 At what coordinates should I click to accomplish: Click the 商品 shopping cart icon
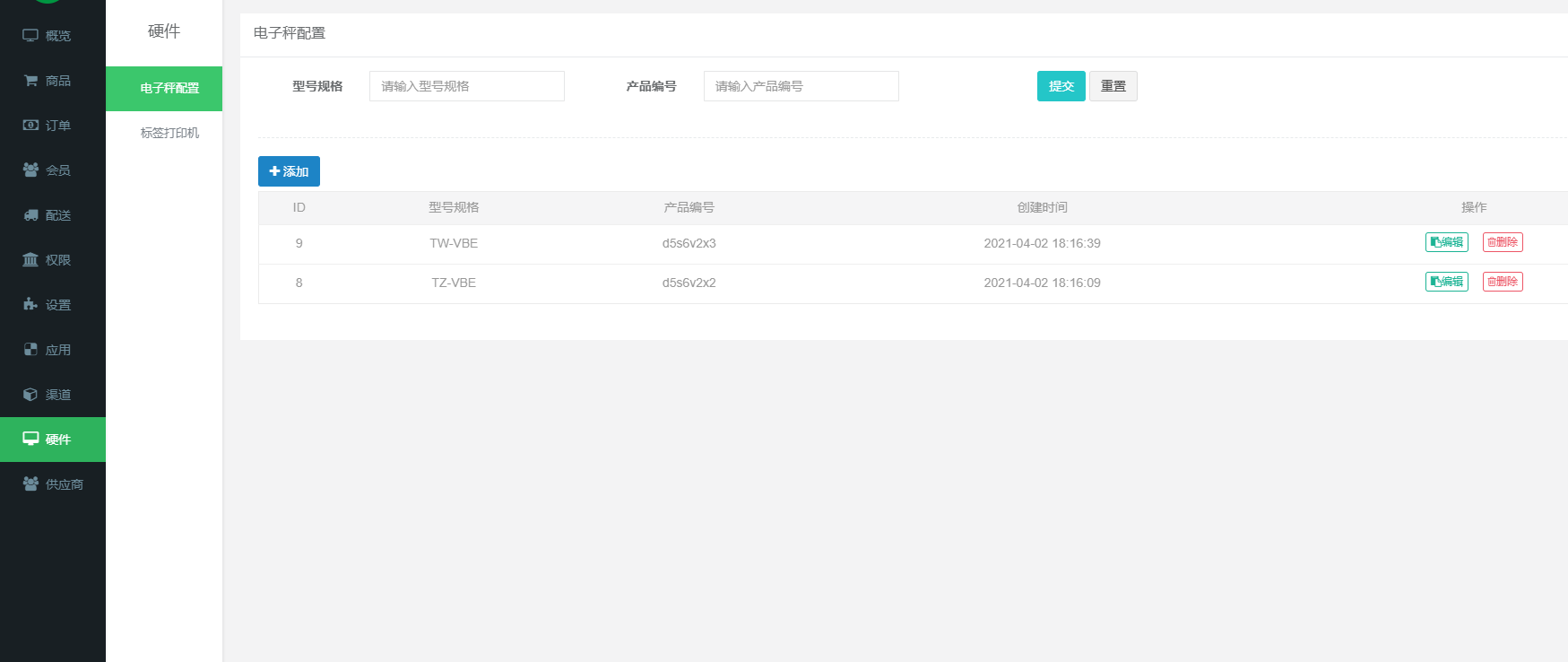tap(30, 81)
